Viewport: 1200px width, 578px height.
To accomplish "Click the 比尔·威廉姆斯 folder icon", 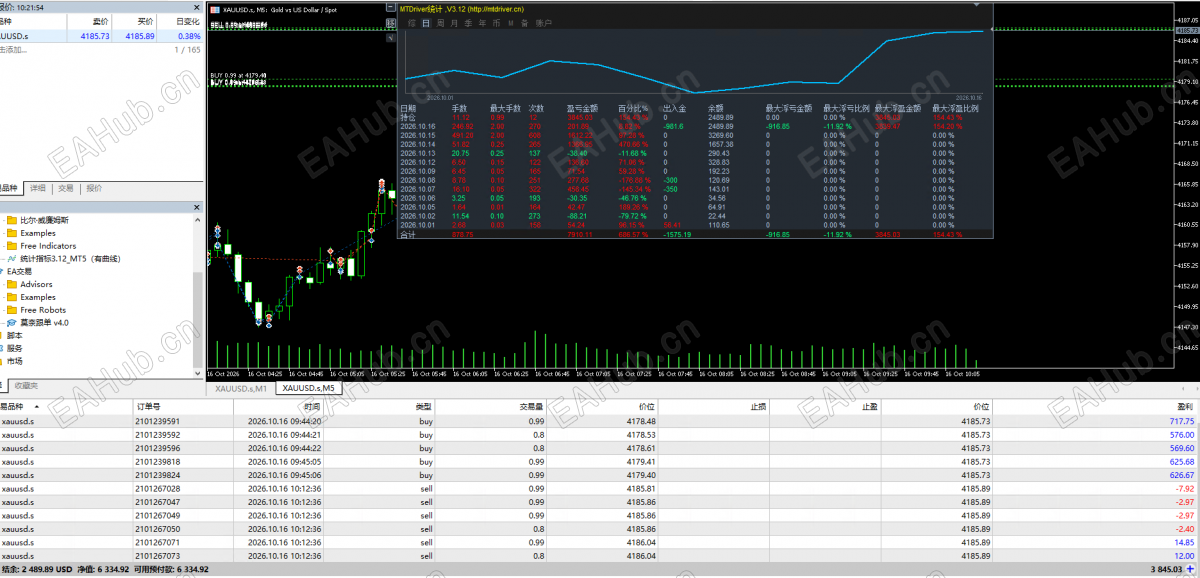I will 12,220.
